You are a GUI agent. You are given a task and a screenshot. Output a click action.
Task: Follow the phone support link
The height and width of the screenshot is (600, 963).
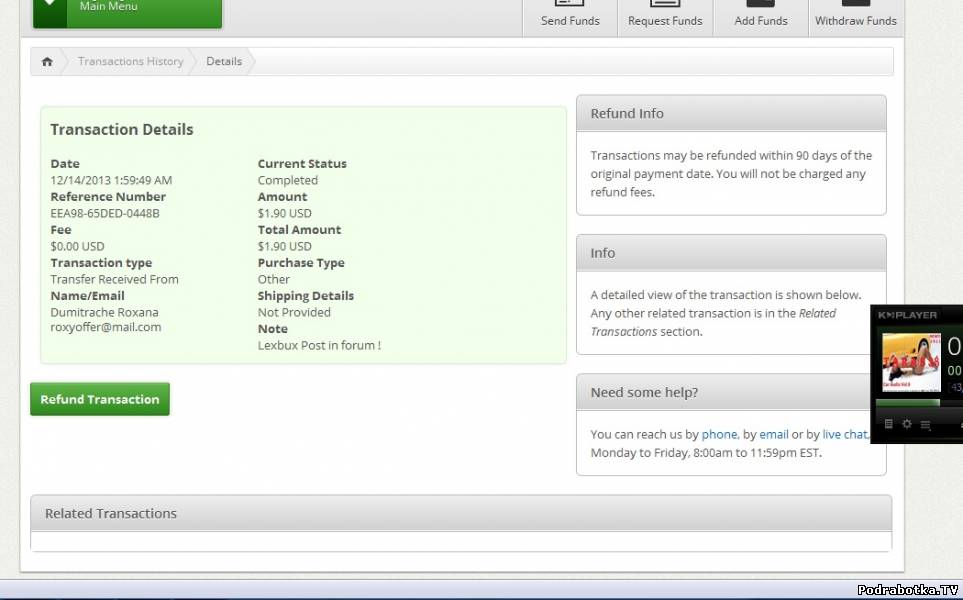[x=719, y=434]
